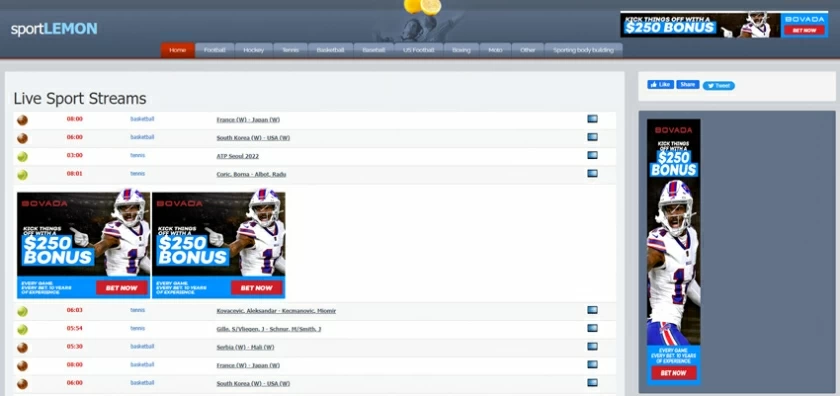Image resolution: width=840 pixels, height=396 pixels.
Task: Open the stream icon for Kovacevic - Kecmanovic match
Action: [592, 310]
